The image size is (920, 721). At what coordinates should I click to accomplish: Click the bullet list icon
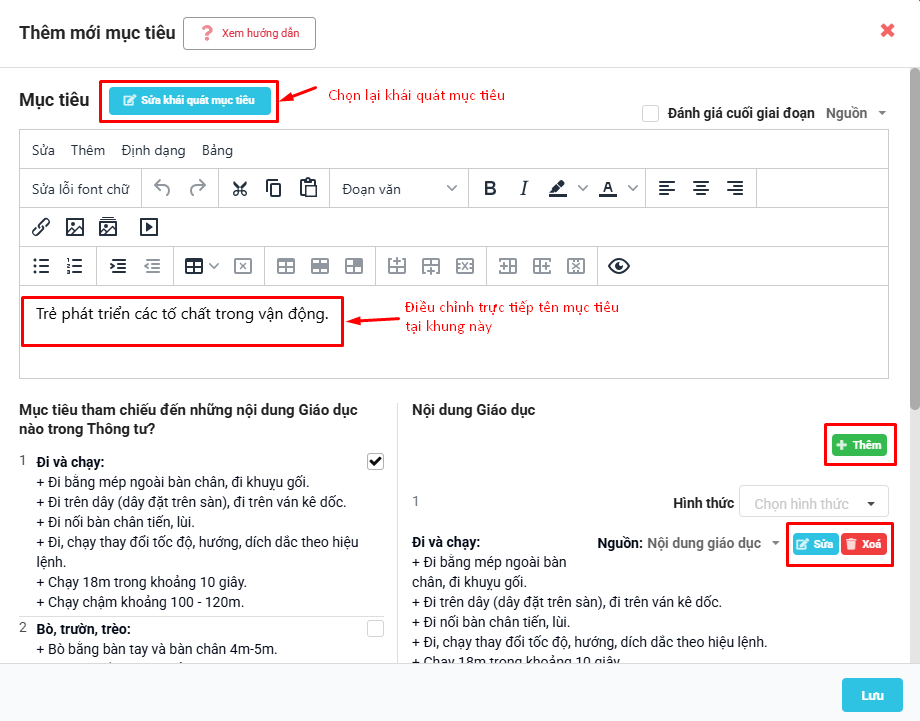pyautogui.click(x=41, y=266)
